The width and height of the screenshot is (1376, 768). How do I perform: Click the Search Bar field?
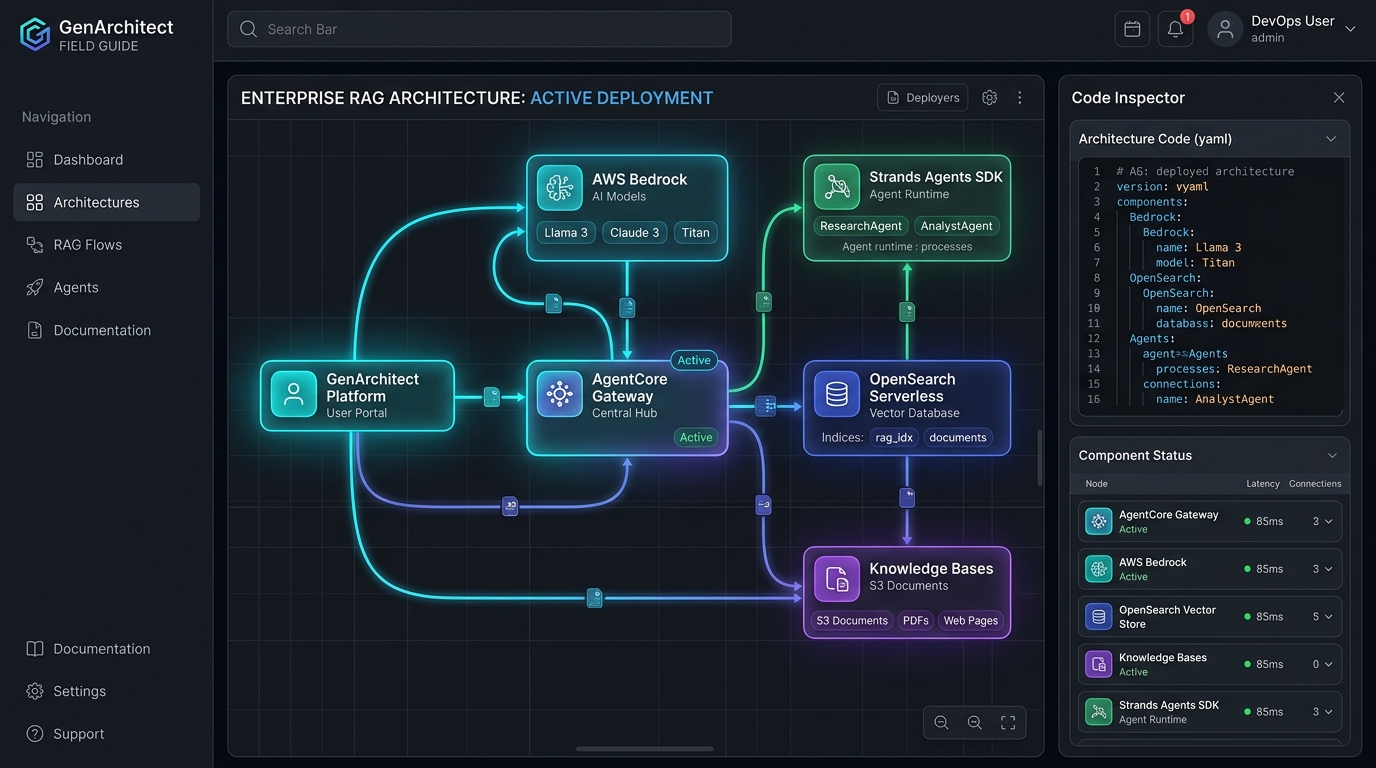click(x=479, y=29)
